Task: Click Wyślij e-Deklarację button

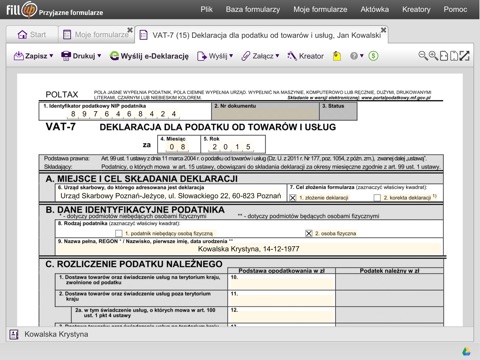Action: [149, 56]
